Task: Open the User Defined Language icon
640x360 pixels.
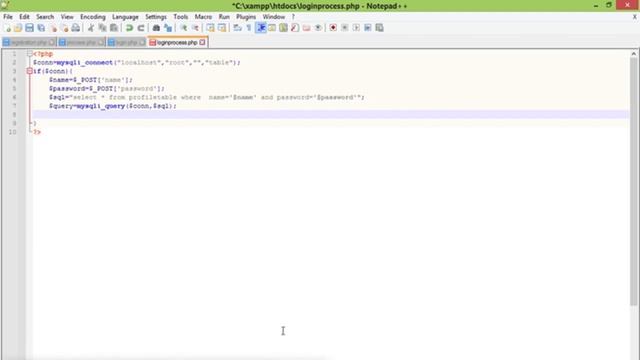Action: click(272, 28)
